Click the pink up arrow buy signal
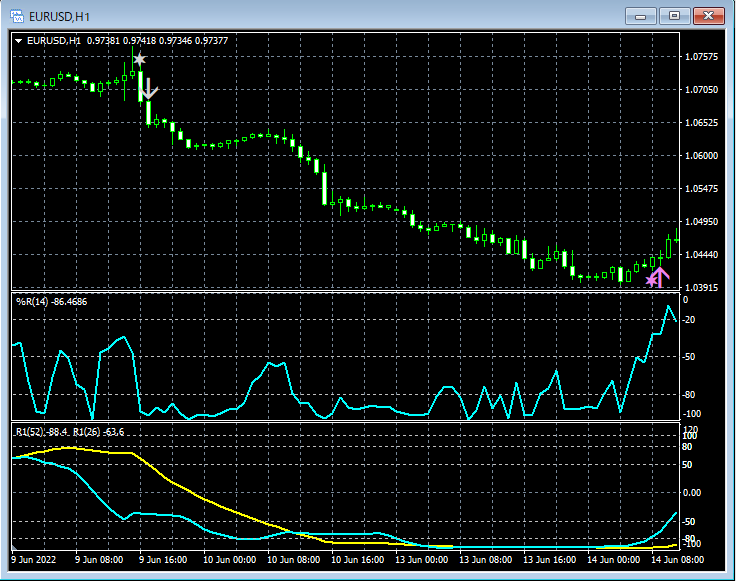The width and height of the screenshot is (737, 581). tap(660, 276)
